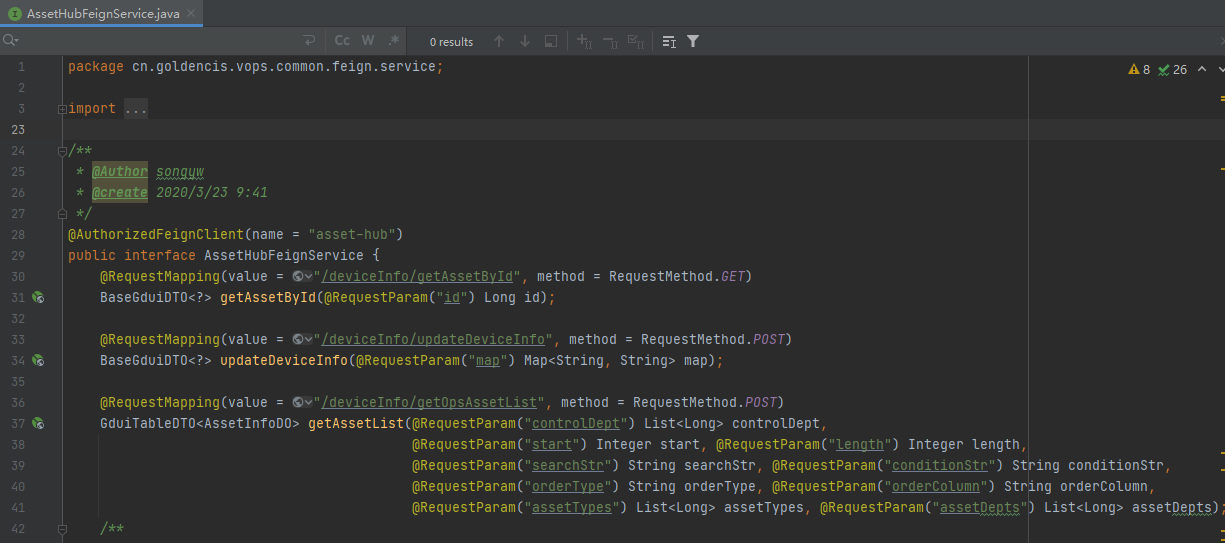The image size is (1225, 543).
Task: Toggle Regex (.*) search option
Action: [394, 41]
